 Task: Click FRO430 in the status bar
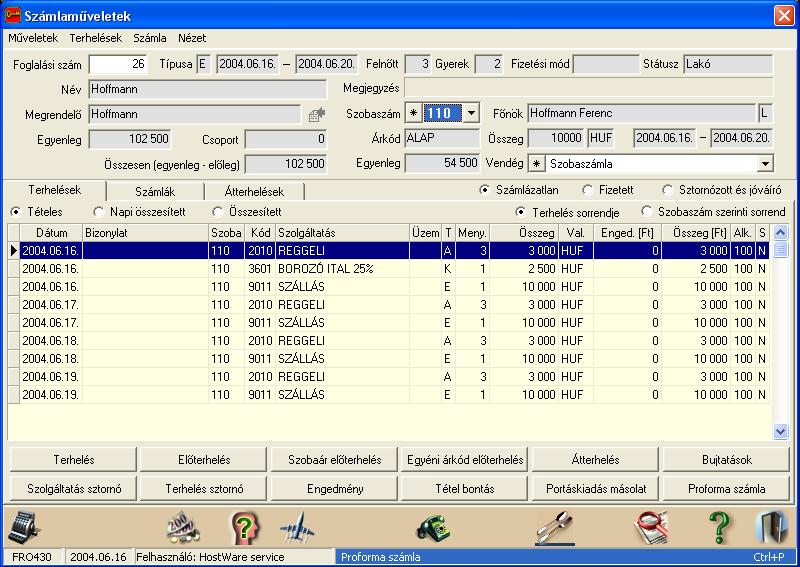tap(32, 557)
